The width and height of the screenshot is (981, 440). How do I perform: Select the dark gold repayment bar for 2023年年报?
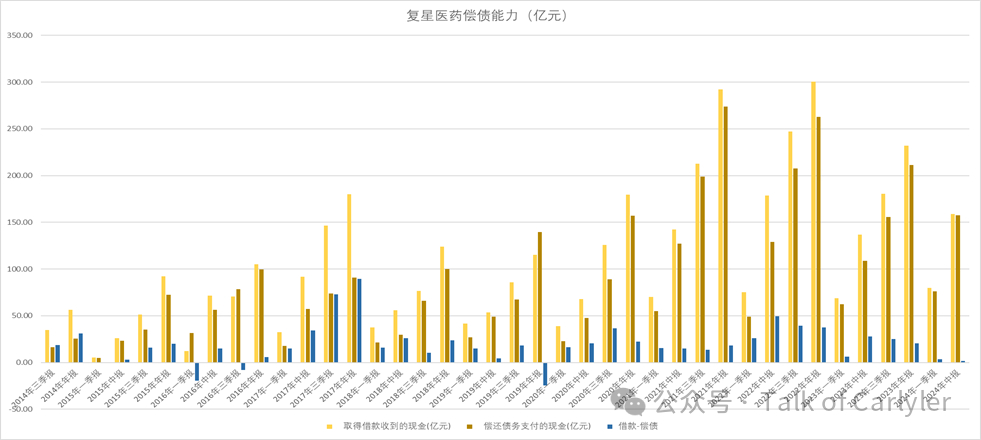(912, 263)
